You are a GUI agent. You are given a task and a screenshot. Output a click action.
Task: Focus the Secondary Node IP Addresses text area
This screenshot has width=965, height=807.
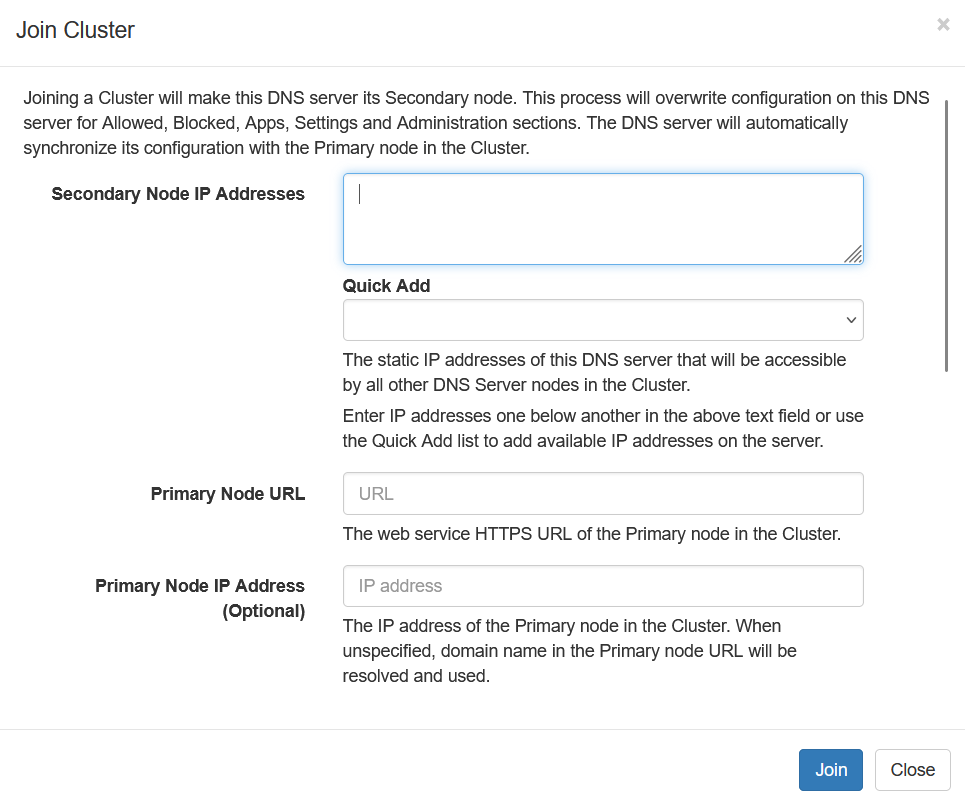click(603, 219)
